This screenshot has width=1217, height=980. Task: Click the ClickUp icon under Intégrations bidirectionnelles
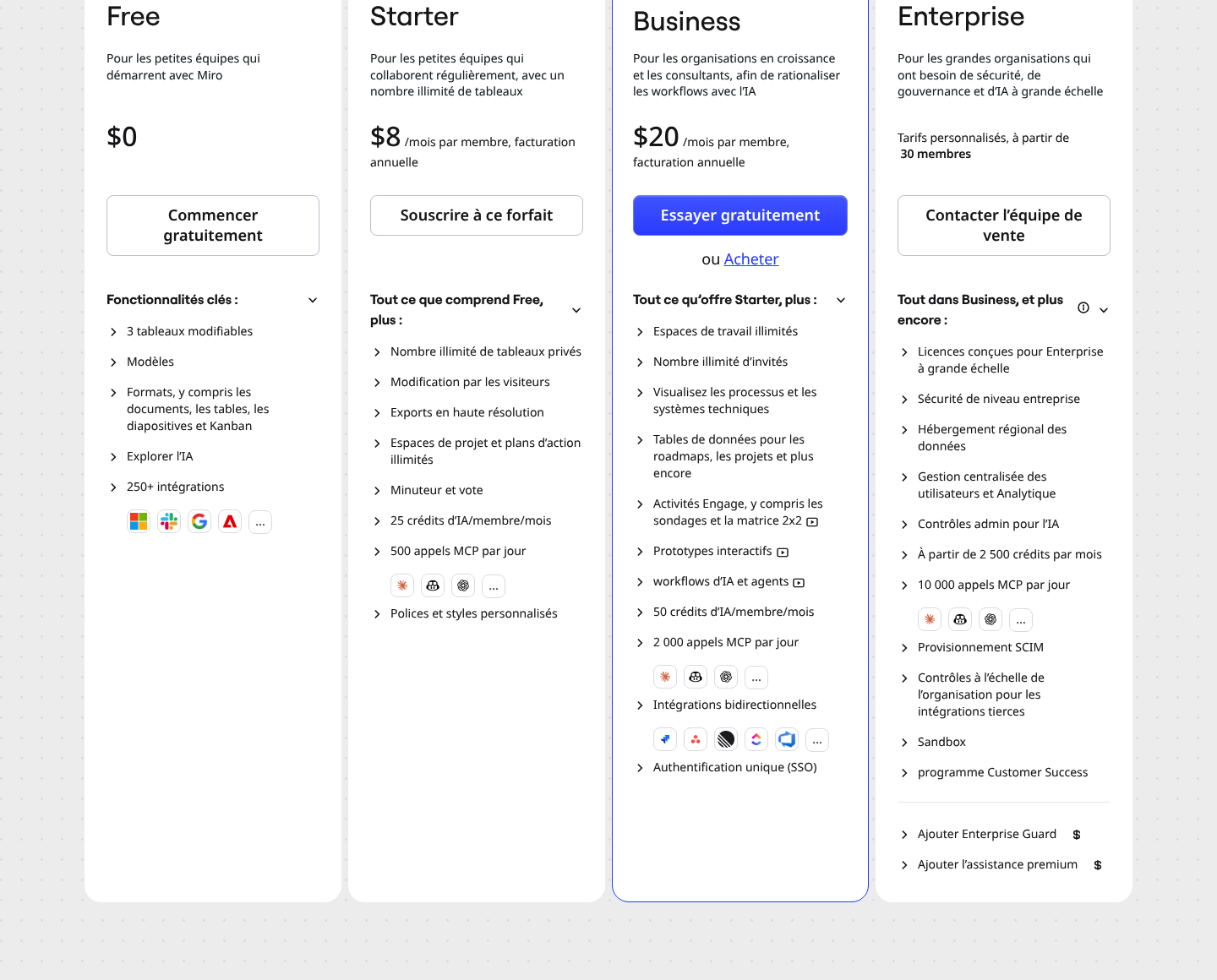tap(756, 740)
